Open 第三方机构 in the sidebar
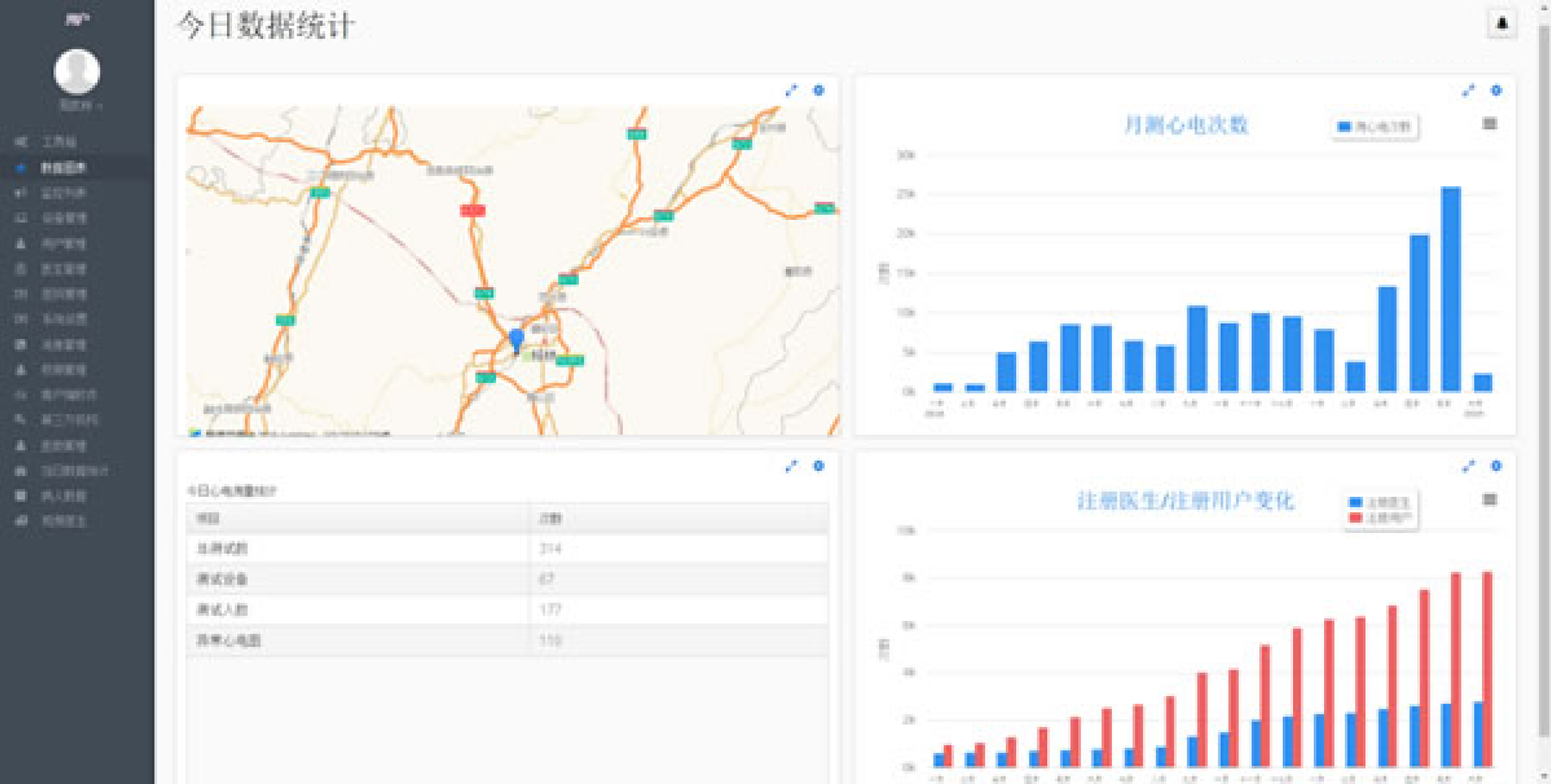 point(77,420)
